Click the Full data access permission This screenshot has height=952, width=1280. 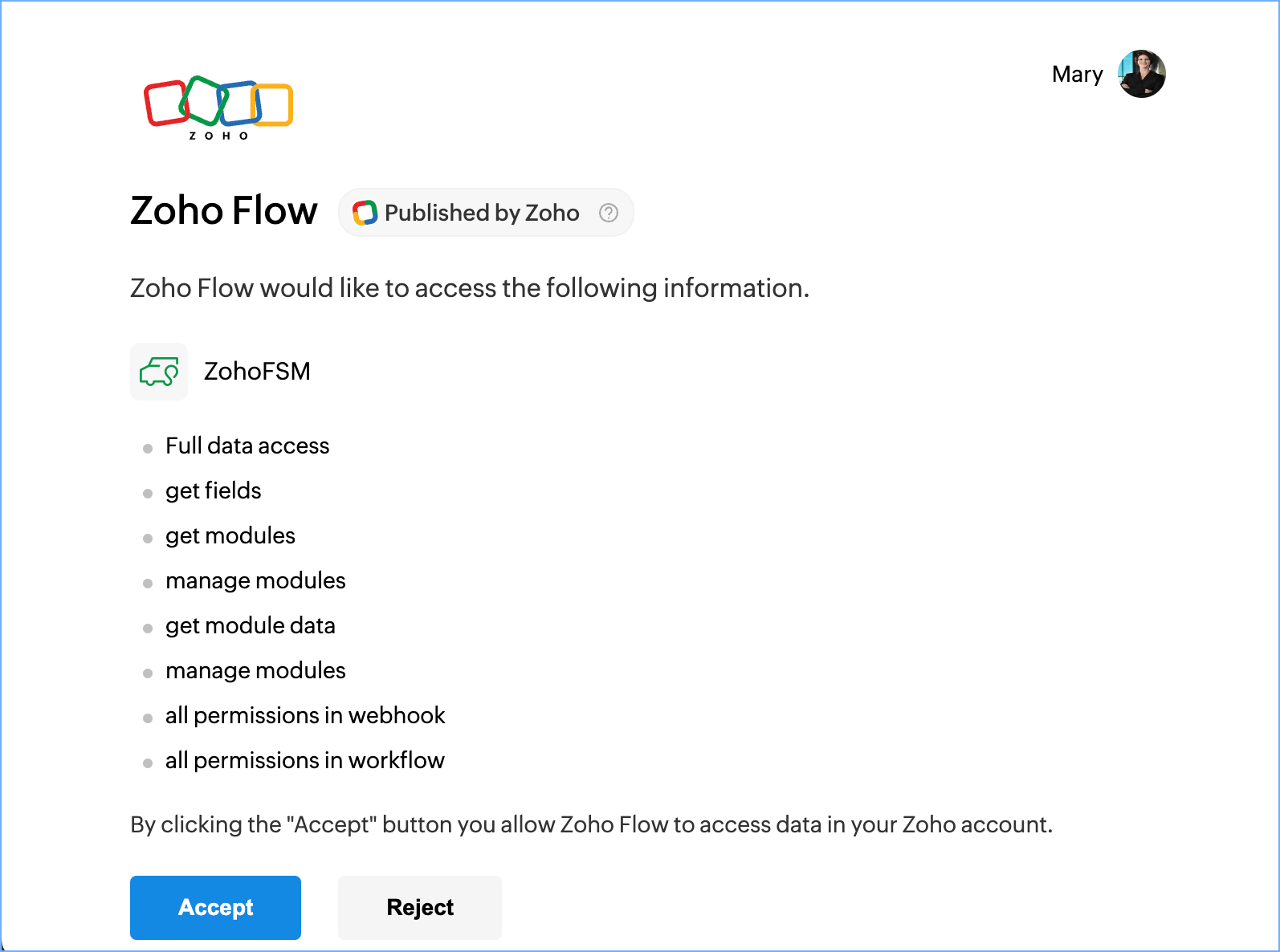coord(247,446)
